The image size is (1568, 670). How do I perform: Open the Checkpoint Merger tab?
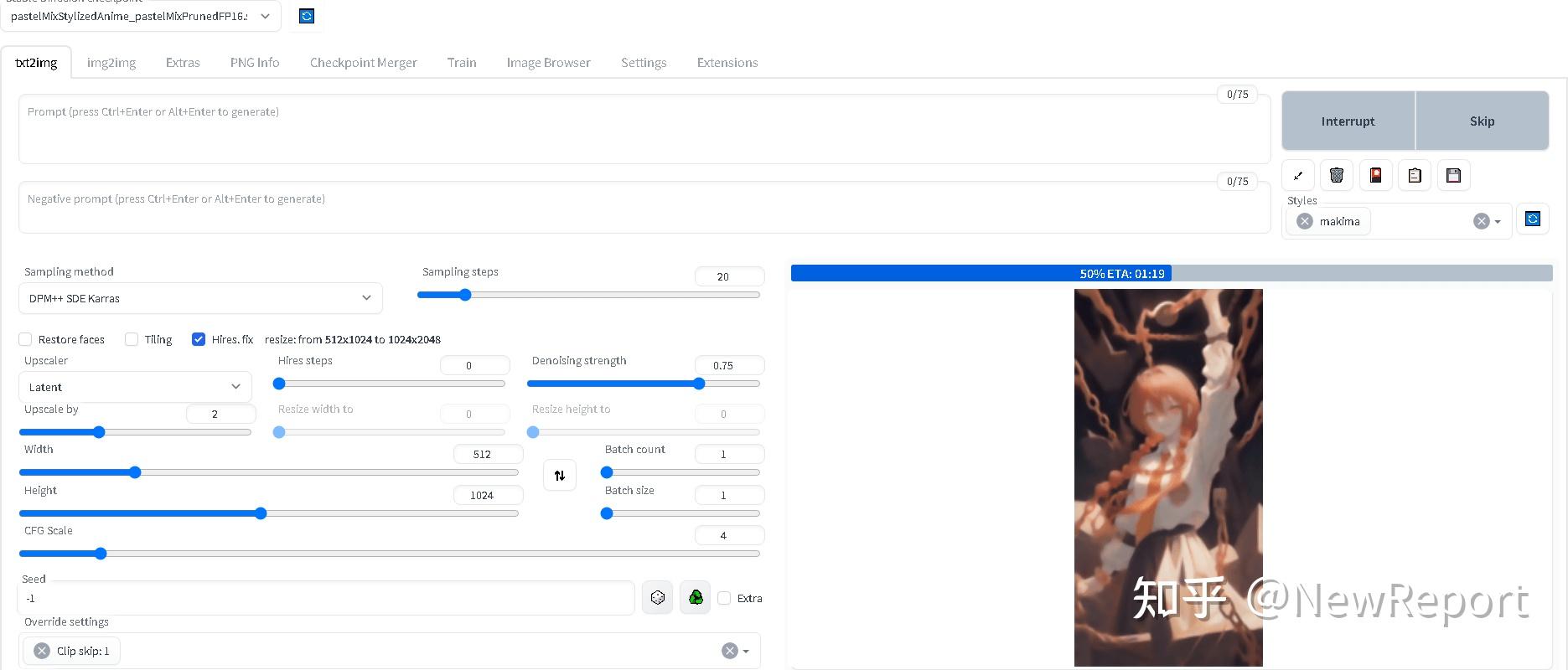[364, 63]
